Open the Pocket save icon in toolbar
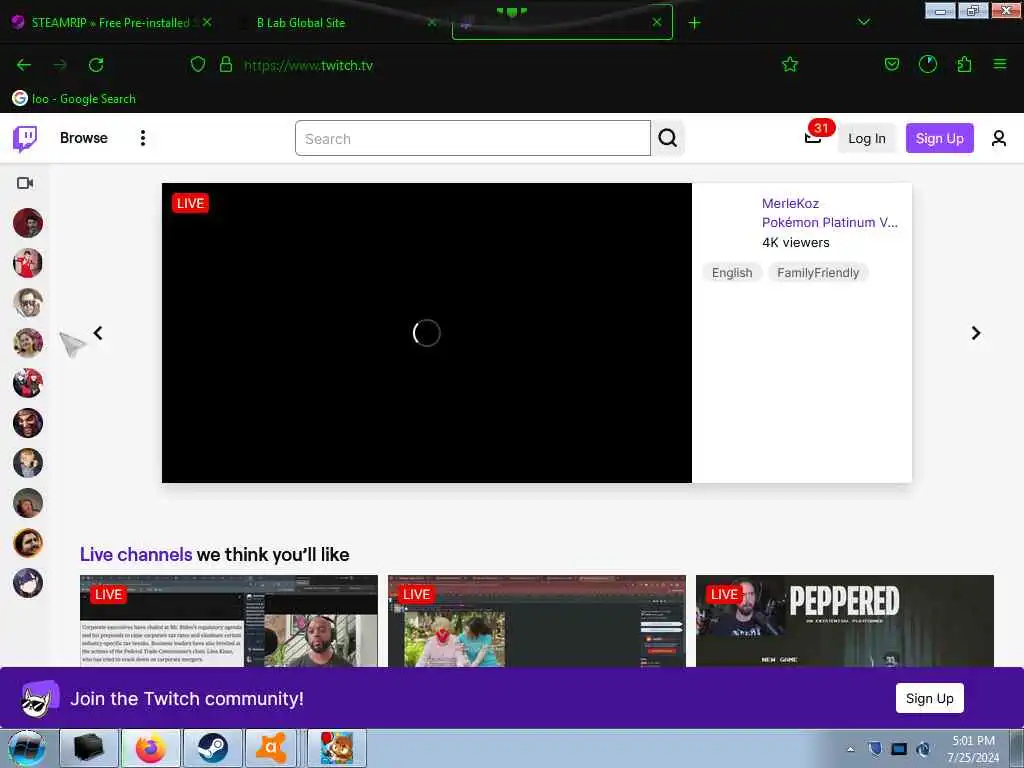 [891, 64]
